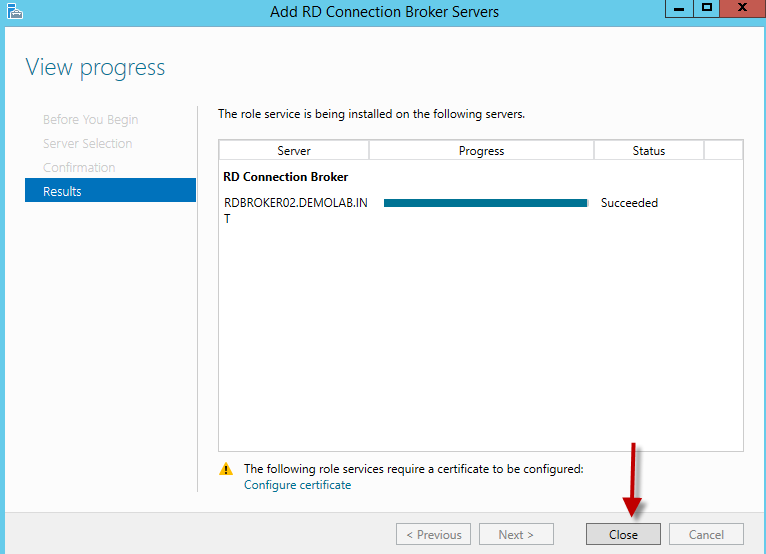
Task: Go to the Before You Begin step
Action: [x=91, y=120]
